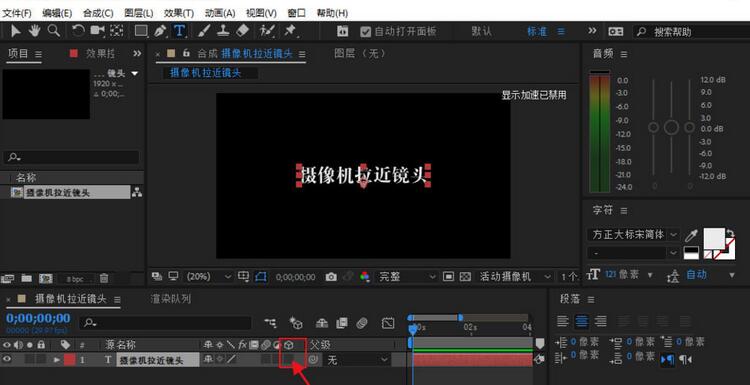
Task: Select the Rectangle shape tool
Action: (x=141, y=31)
